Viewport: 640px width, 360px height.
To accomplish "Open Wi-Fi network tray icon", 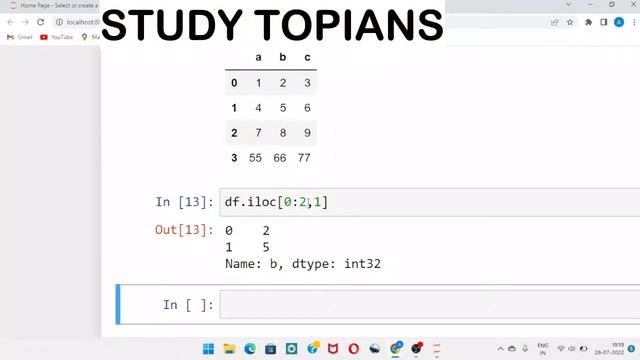I will tap(561, 349).
